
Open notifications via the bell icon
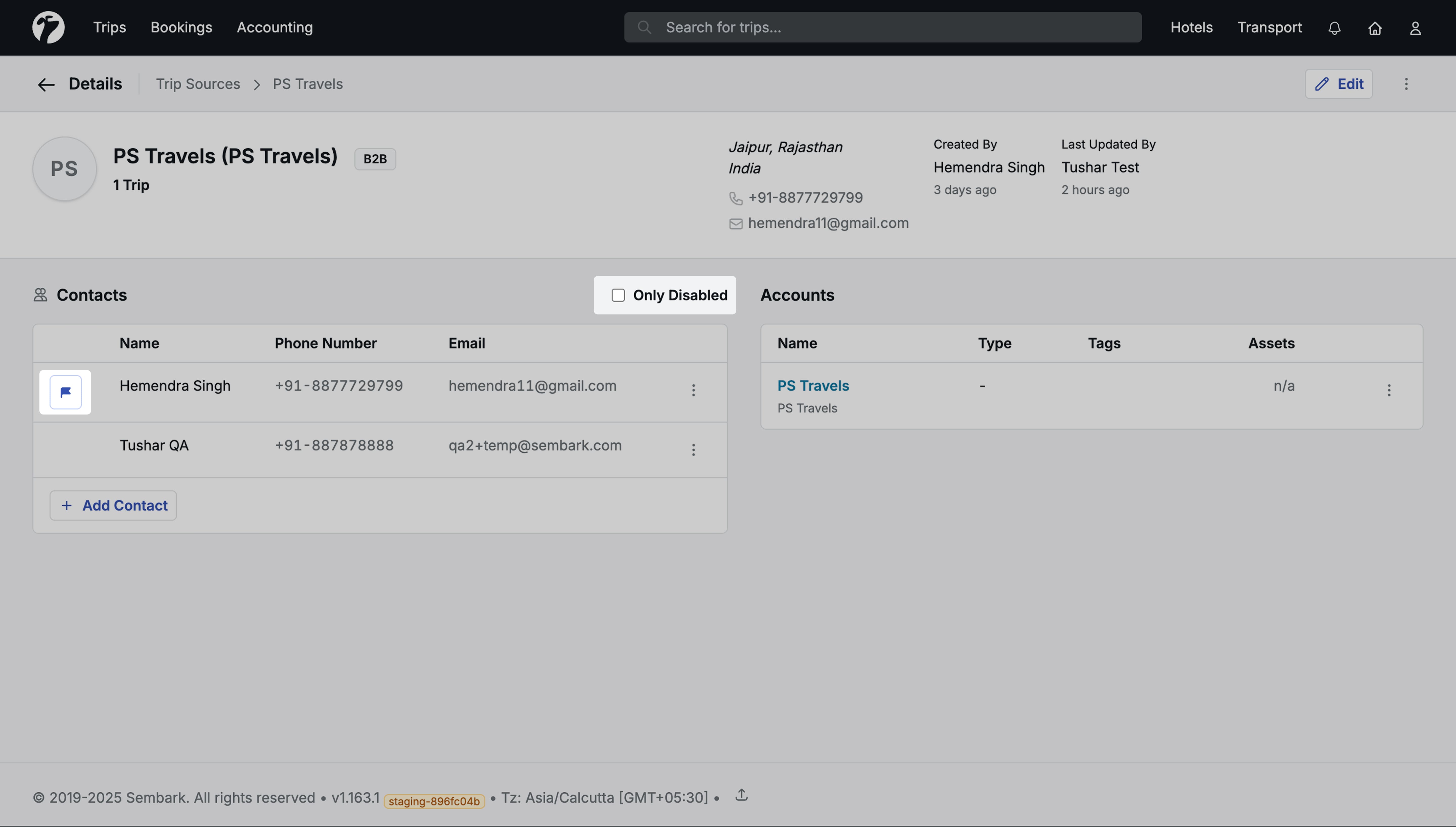[x=1334, y=27]
